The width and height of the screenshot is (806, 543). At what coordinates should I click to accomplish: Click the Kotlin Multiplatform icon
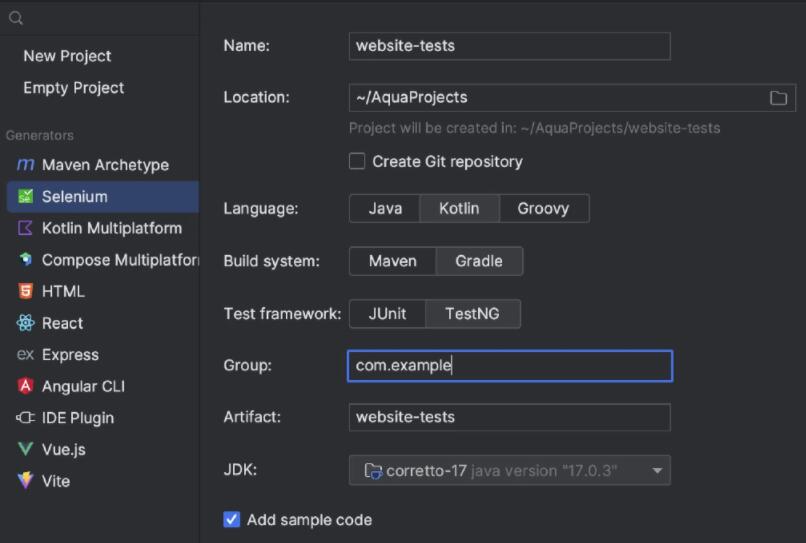point(26,228)
